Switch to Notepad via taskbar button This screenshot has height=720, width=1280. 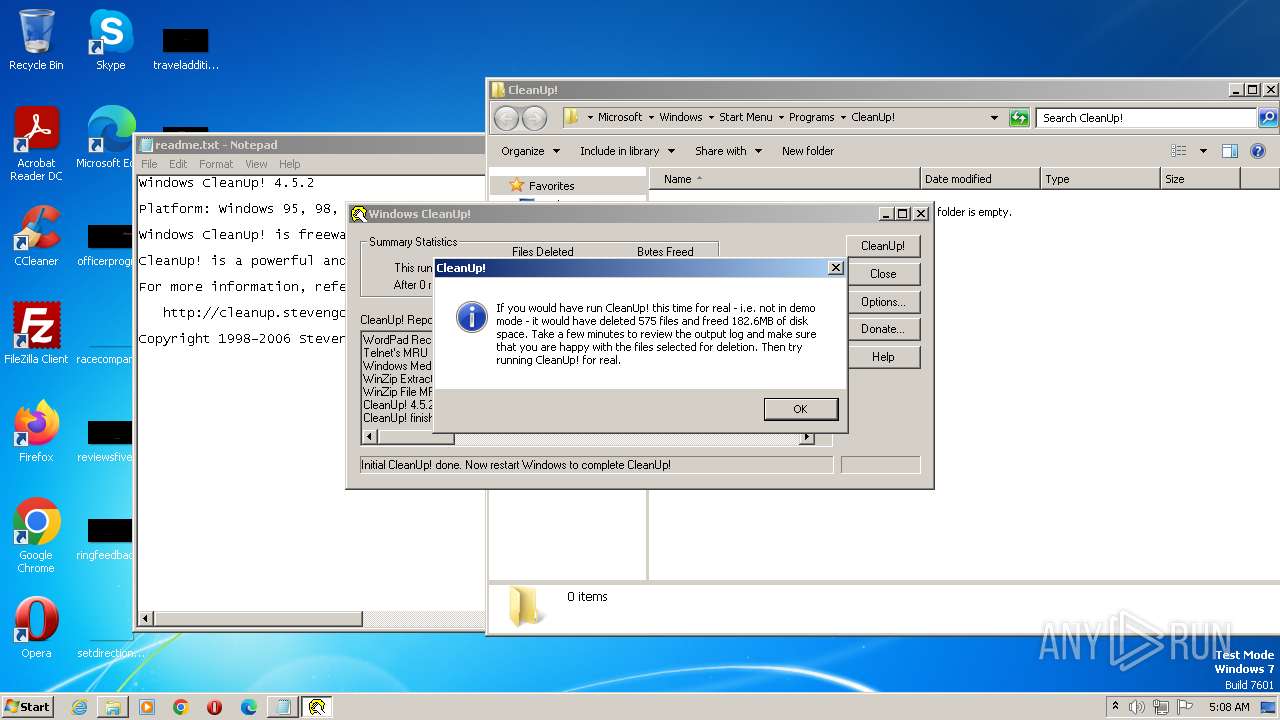click(x=283, y=707)
